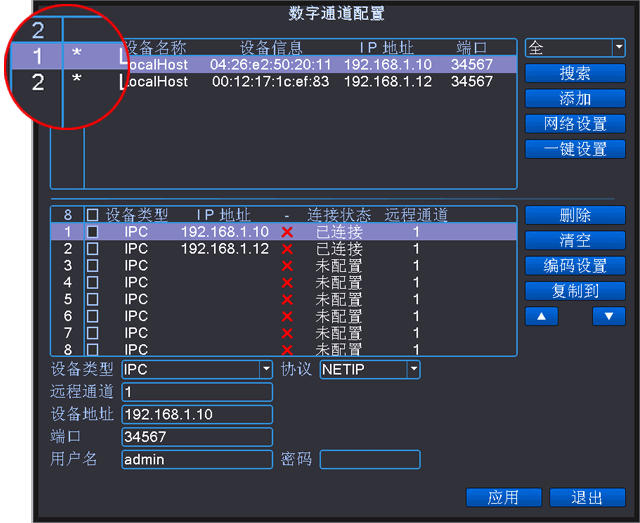
Task: Click the empty 密码 password field
Action: click(370, 460)
